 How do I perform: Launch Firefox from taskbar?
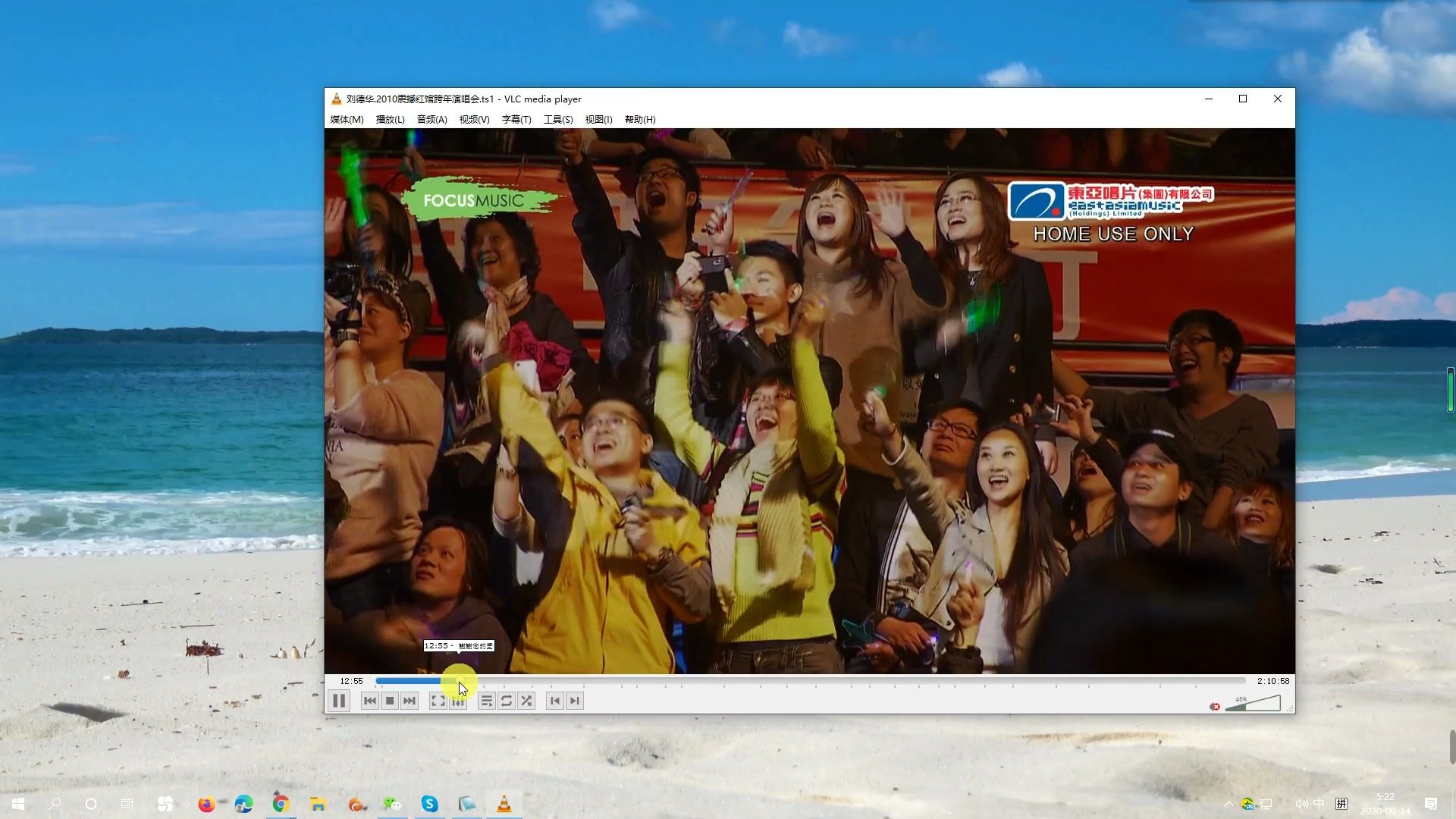206,804
